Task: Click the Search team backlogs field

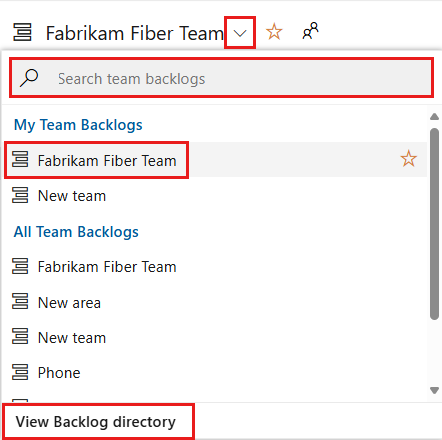Action: [x=221, y=78]
